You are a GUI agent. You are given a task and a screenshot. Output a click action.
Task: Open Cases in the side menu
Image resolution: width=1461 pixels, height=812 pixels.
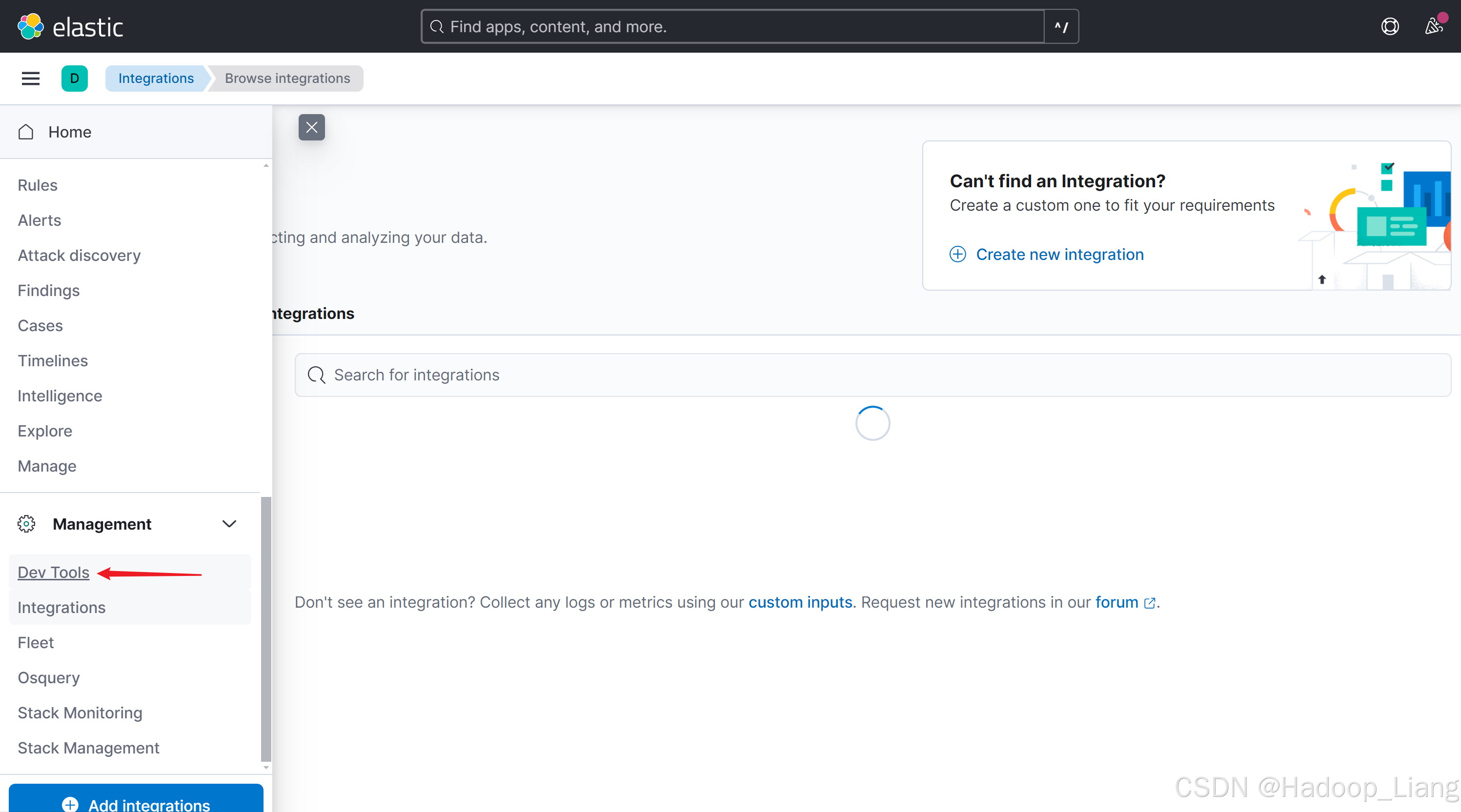(x=40, y=326)
